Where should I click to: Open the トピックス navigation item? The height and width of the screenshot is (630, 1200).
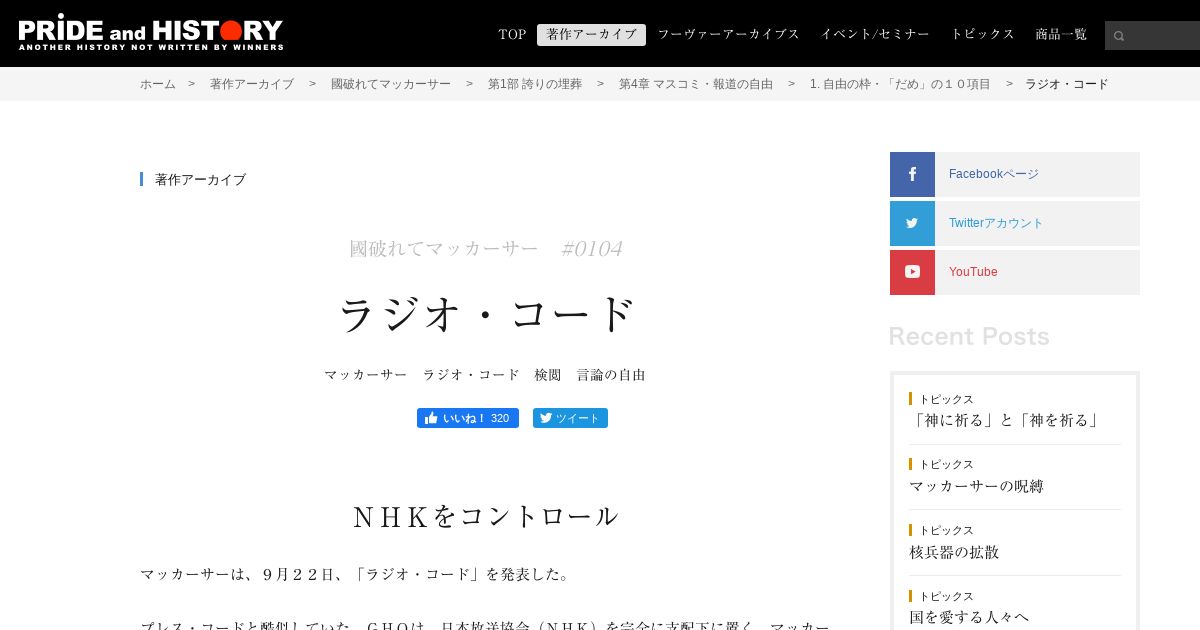(x=982, y=35)
